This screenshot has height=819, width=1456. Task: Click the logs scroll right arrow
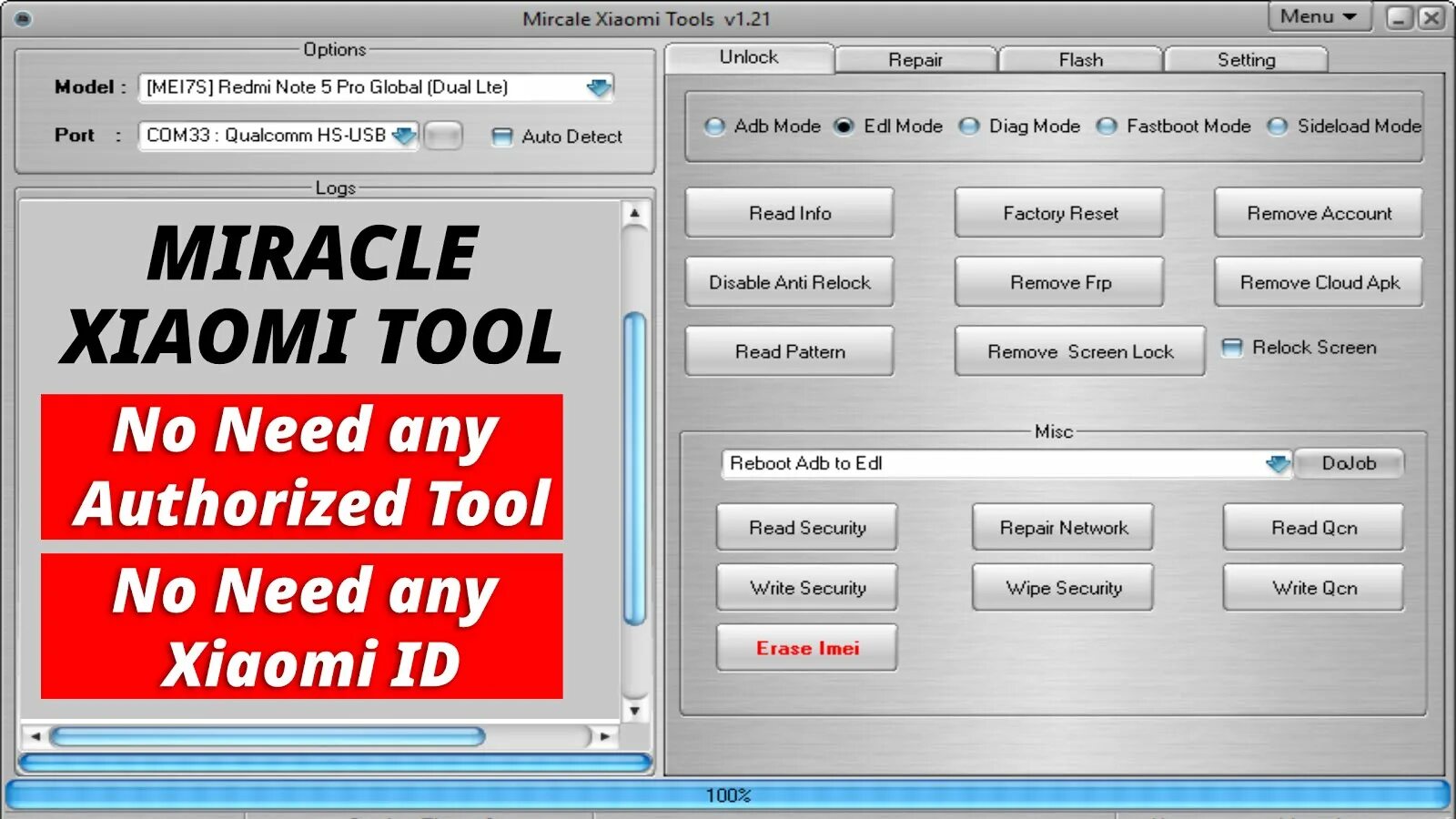click(604, 736)
